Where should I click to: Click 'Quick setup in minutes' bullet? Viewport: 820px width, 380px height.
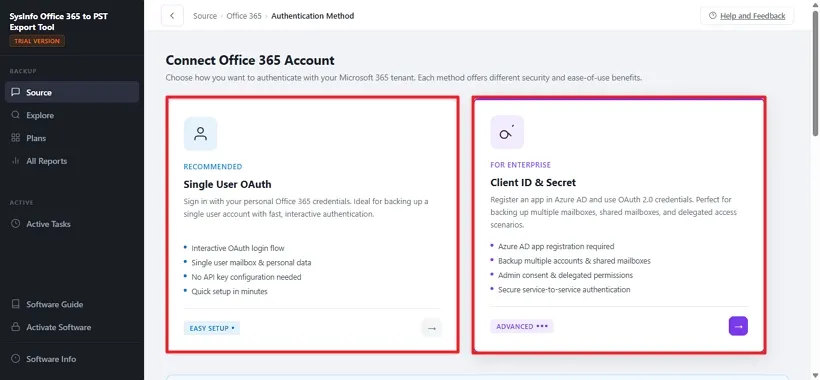coord(229,291)
